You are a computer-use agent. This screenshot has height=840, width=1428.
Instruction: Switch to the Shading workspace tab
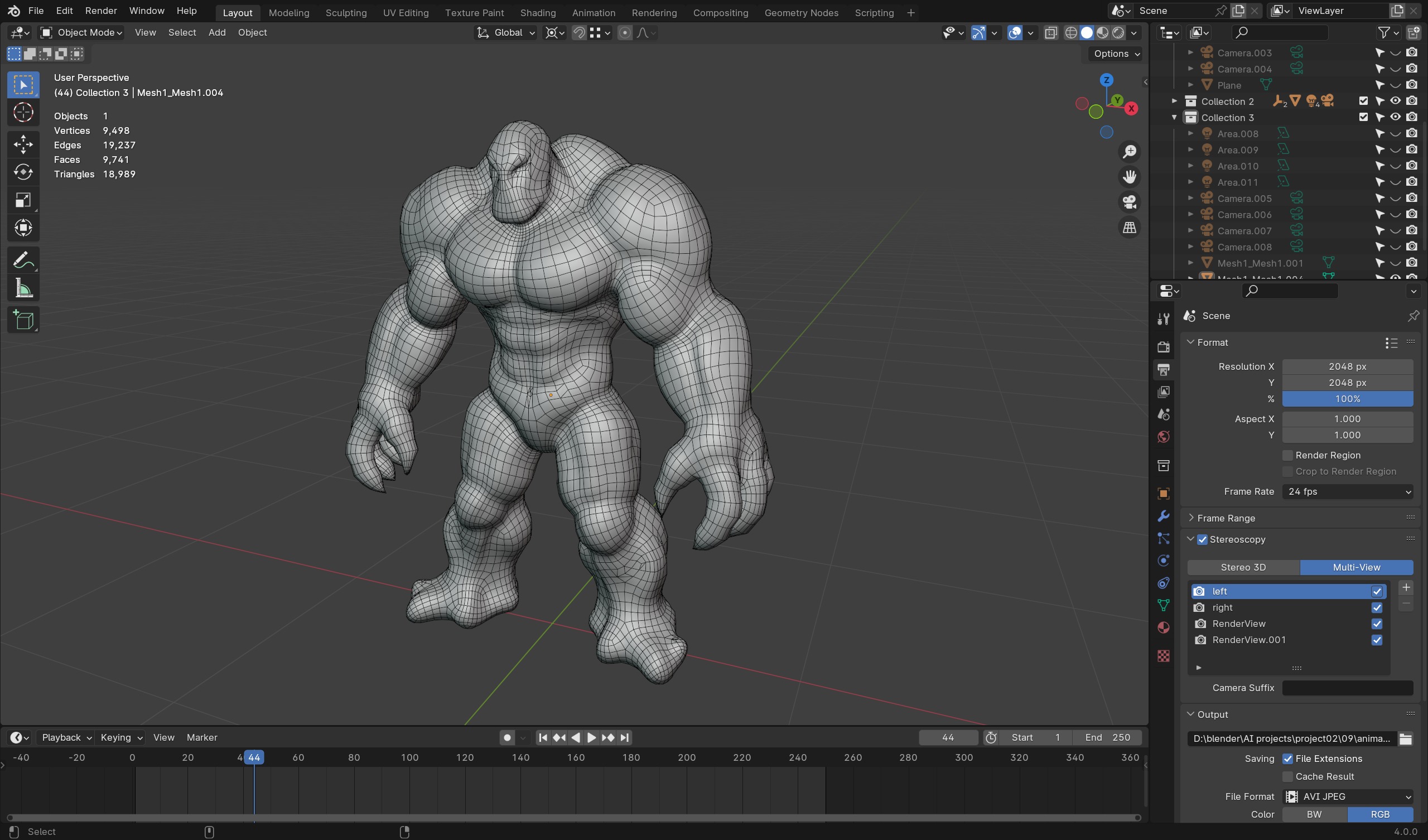537,12
